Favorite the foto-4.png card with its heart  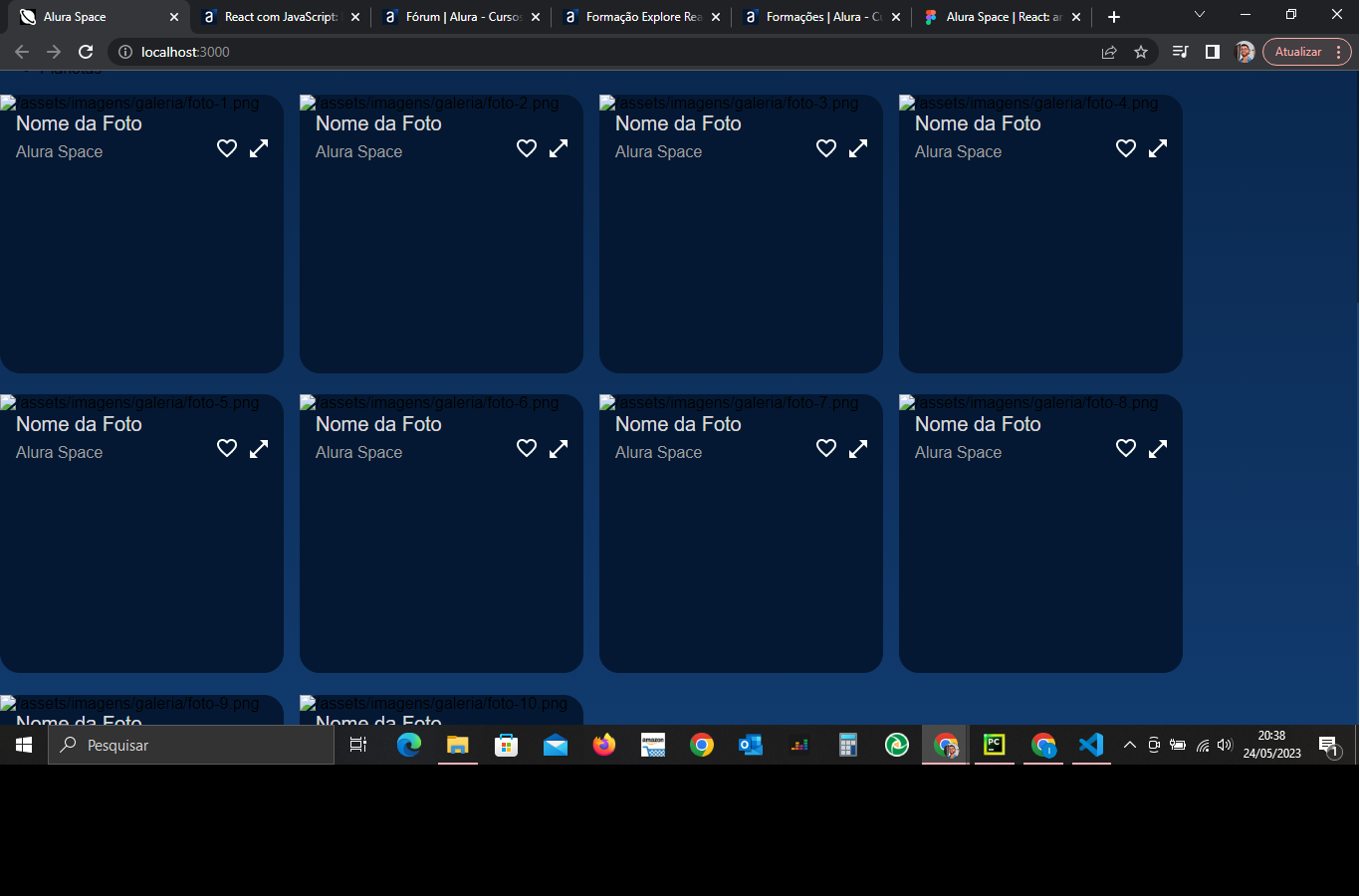point(1126,148)
